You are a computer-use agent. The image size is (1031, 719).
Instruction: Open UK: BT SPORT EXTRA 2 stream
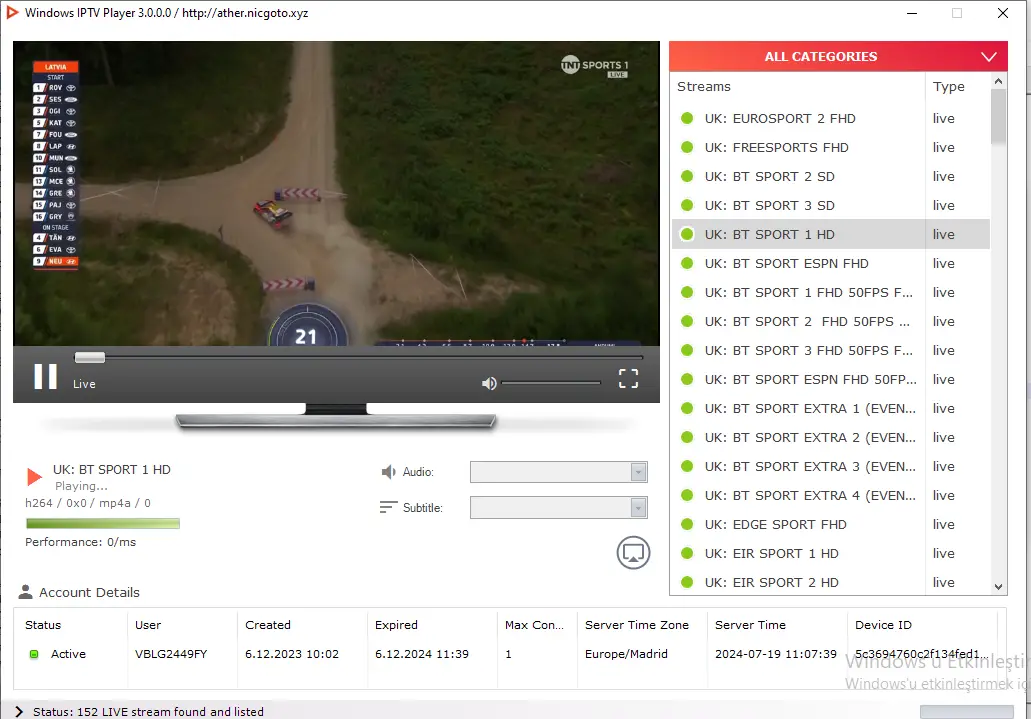pyautogui.click(x=830, y=437)
